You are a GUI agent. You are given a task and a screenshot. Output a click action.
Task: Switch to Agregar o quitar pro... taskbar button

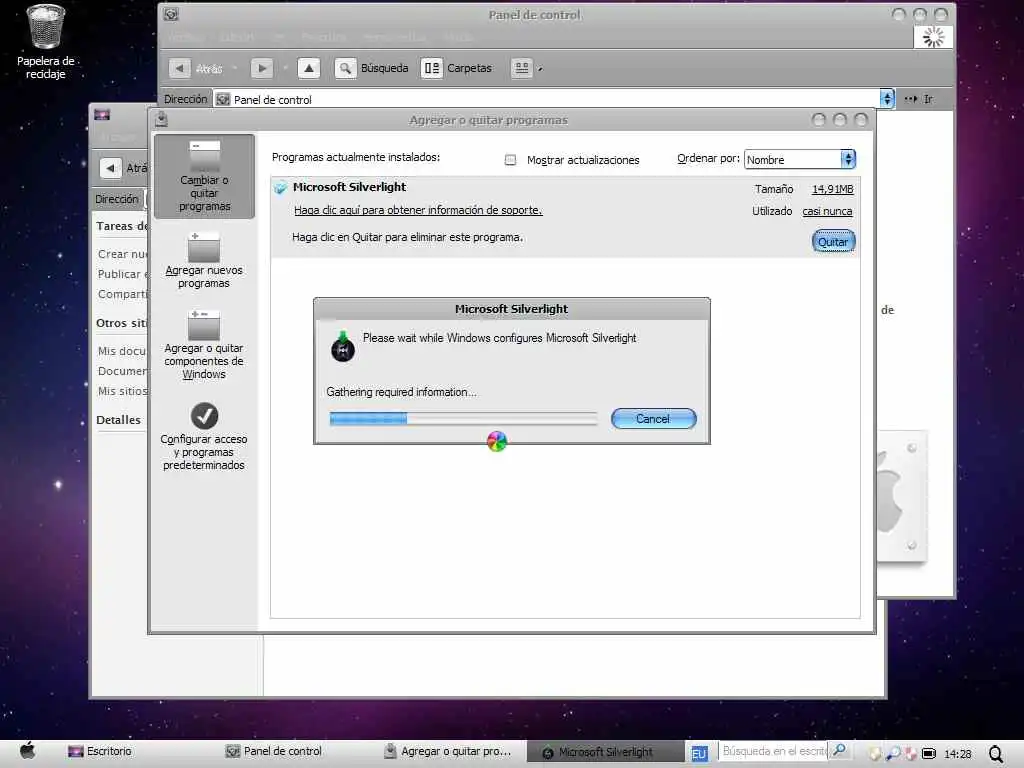[x=447, y=752]
